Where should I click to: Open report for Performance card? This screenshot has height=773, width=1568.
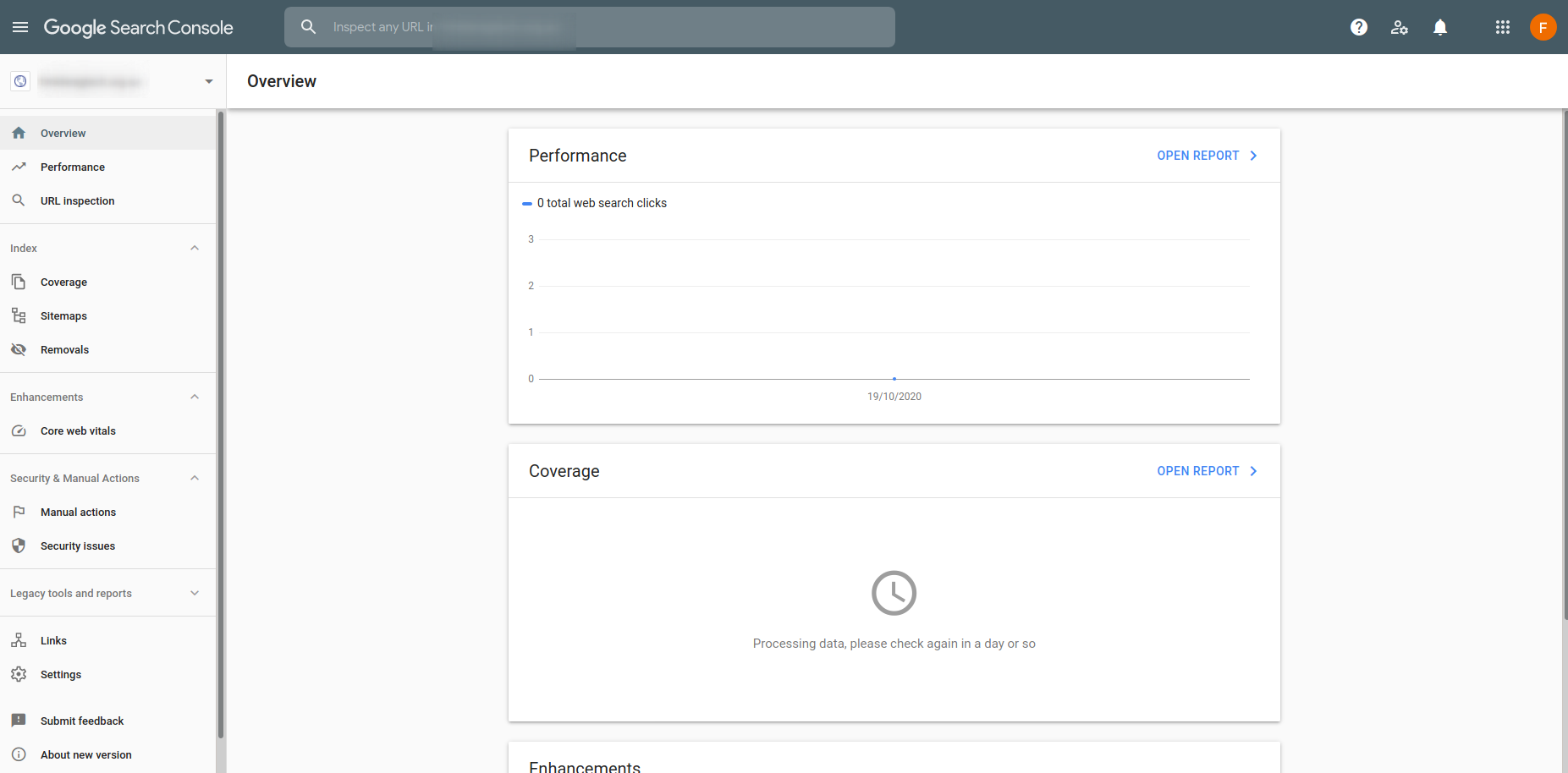coord(1198,156)
